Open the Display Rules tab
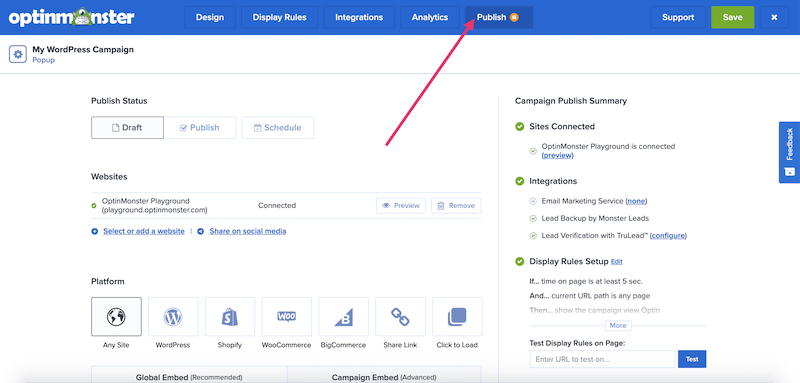Screen dimensions: 800x383 (280, 17)
